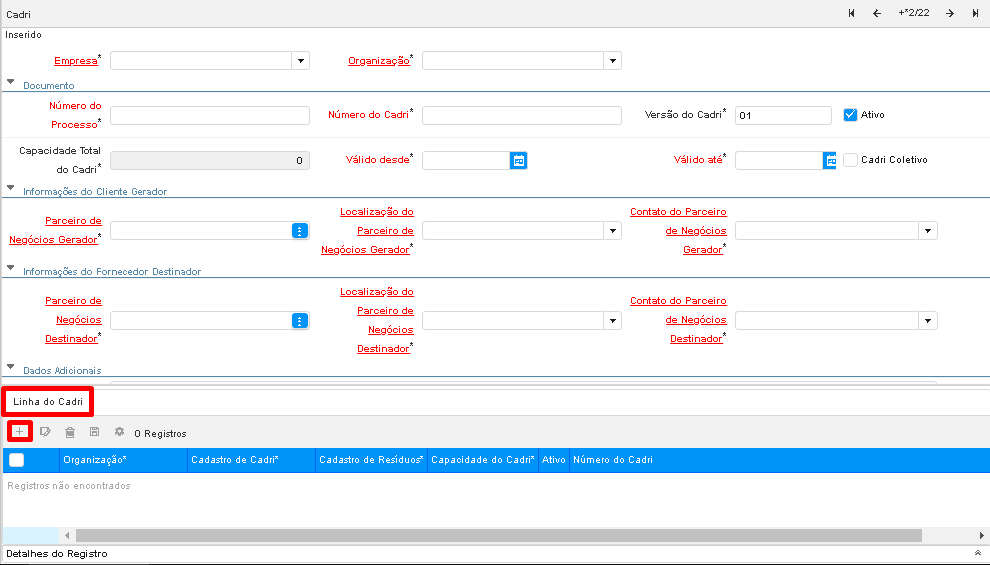Click the 0 Registros counter text

(x=160, y=434)
